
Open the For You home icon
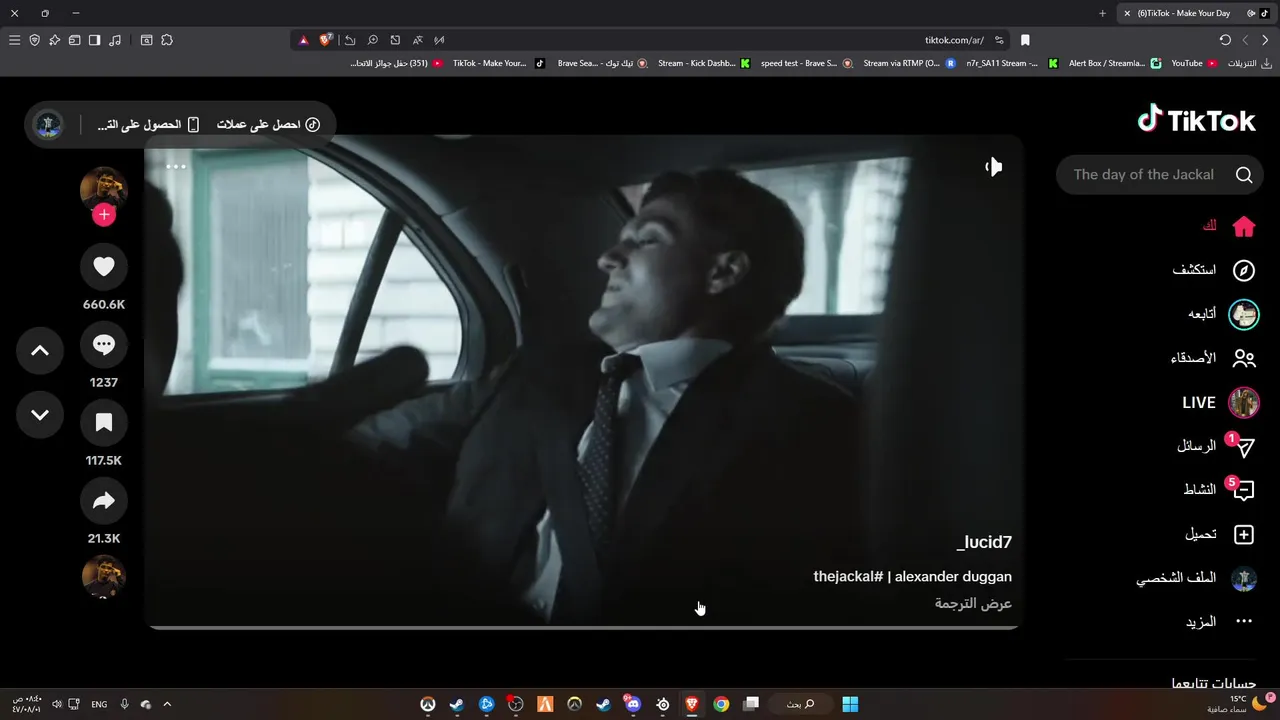point(1243,227)
